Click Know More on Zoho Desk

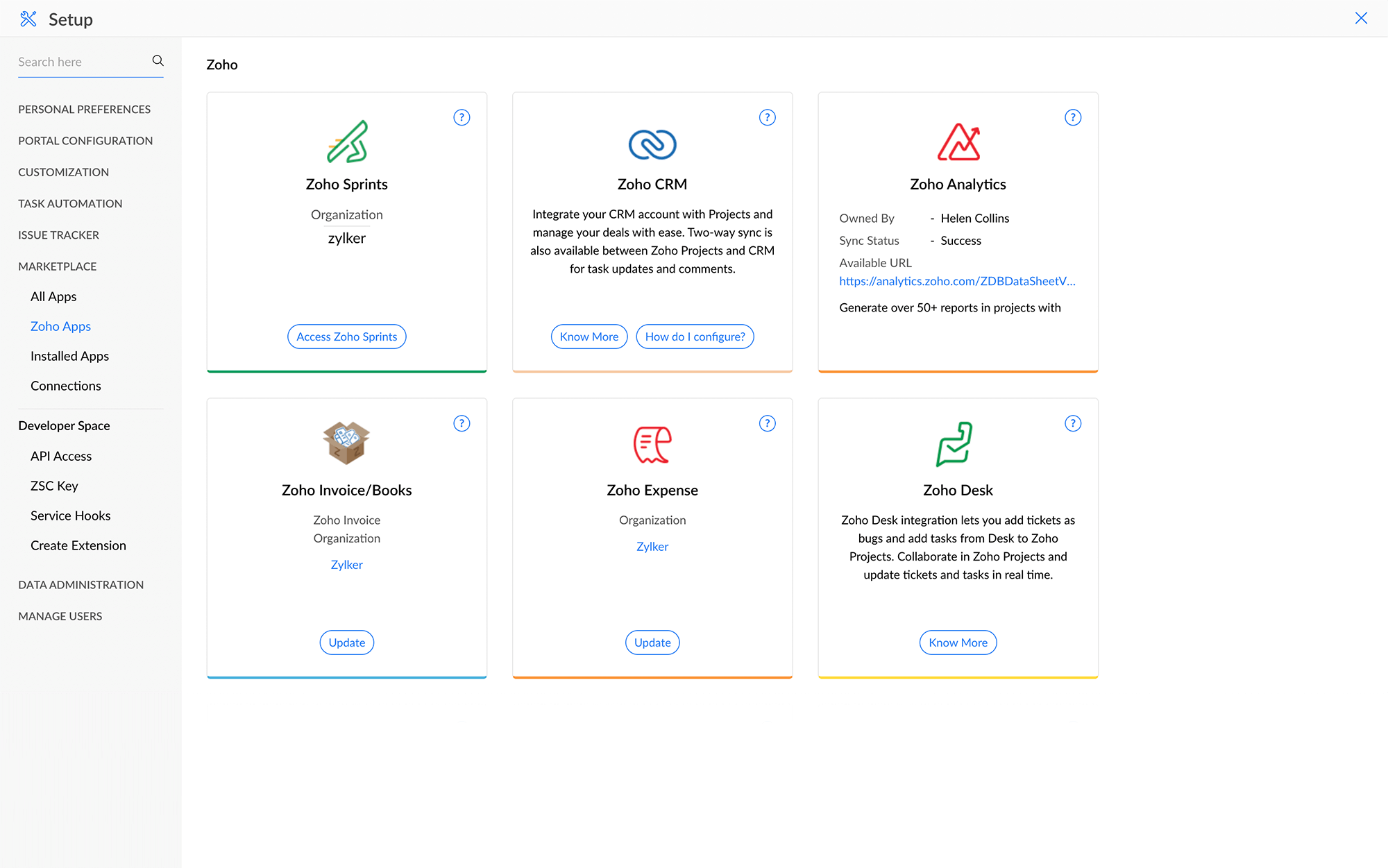pyautogui.click(x=958, y=643)
